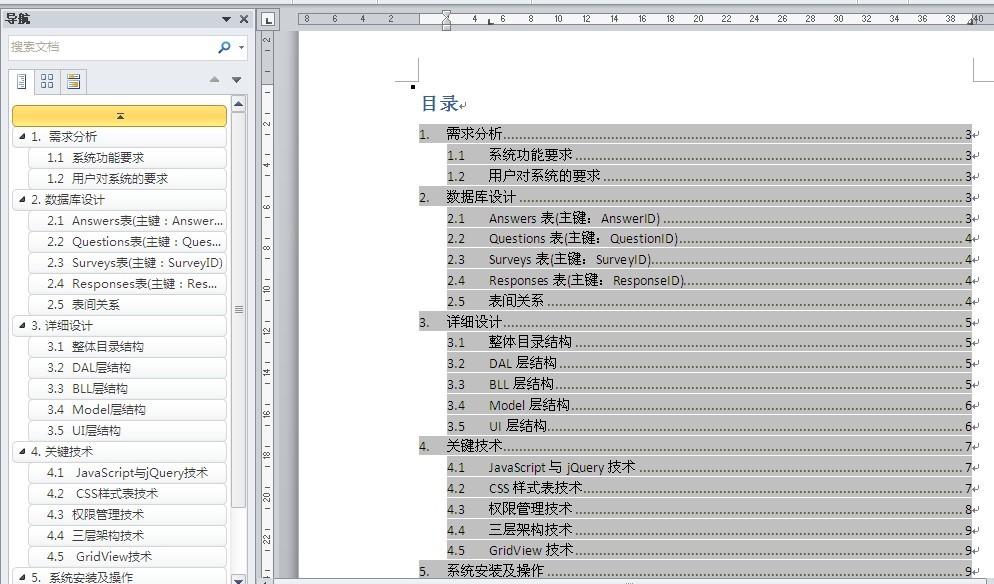Select '3.2 DAL层结构' in navigation pane

[100, 368]
